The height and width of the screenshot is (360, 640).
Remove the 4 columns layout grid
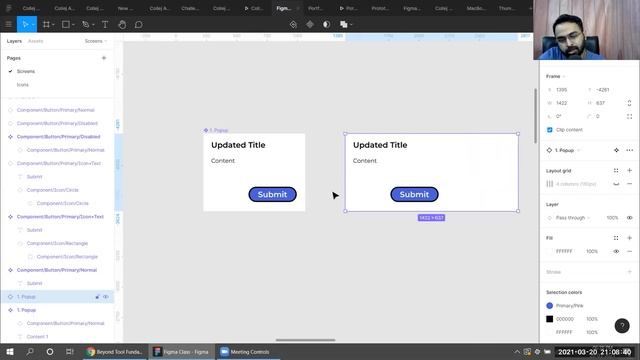coord(629,184)
